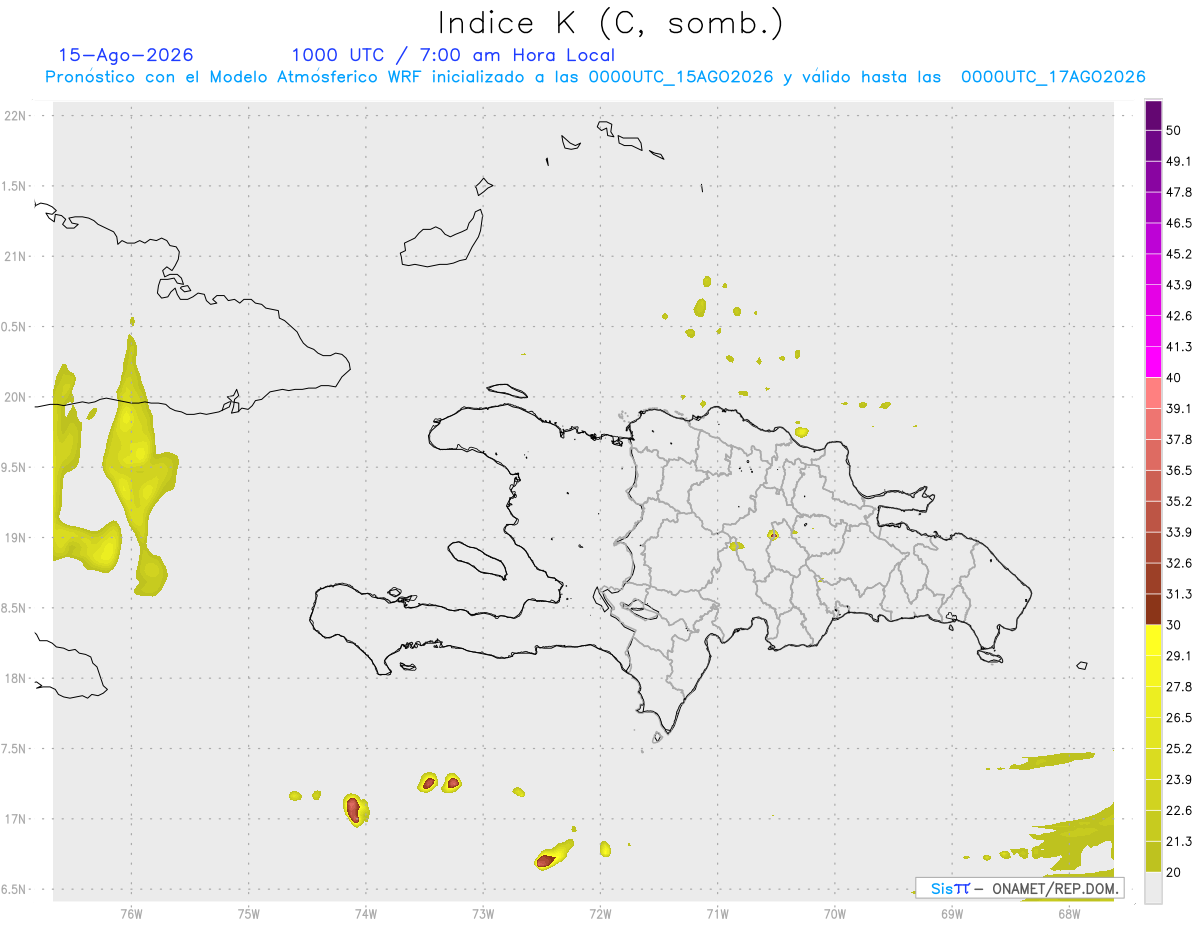Click the '71W' longitude label

pyautogui.click(x=717, y=913)
